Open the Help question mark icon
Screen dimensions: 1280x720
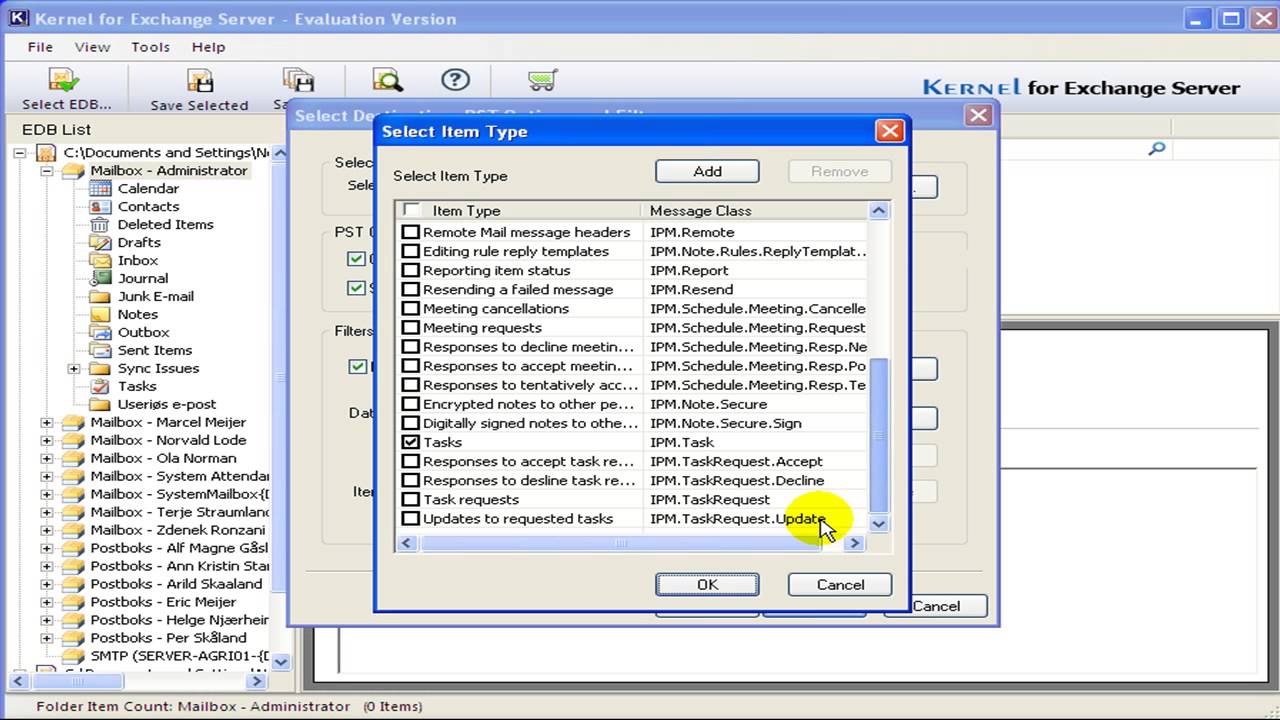pos(455,80)
